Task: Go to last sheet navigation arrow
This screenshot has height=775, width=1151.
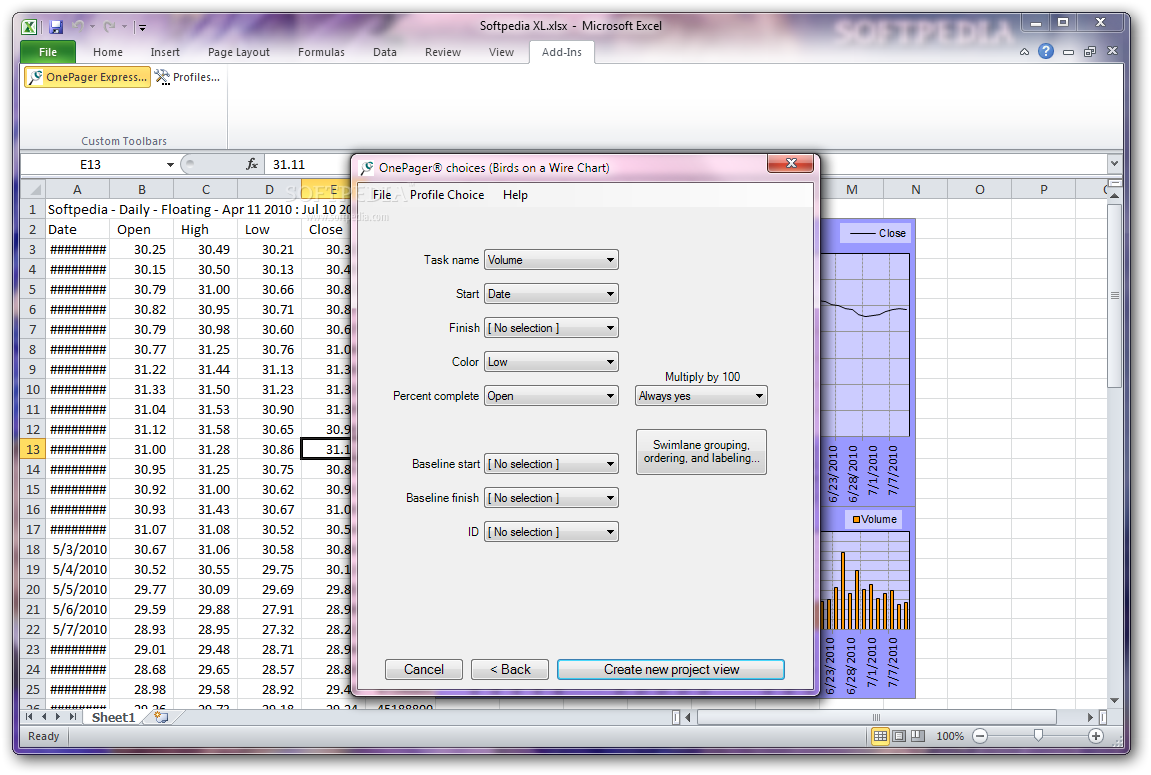Action: click(73, 717)
